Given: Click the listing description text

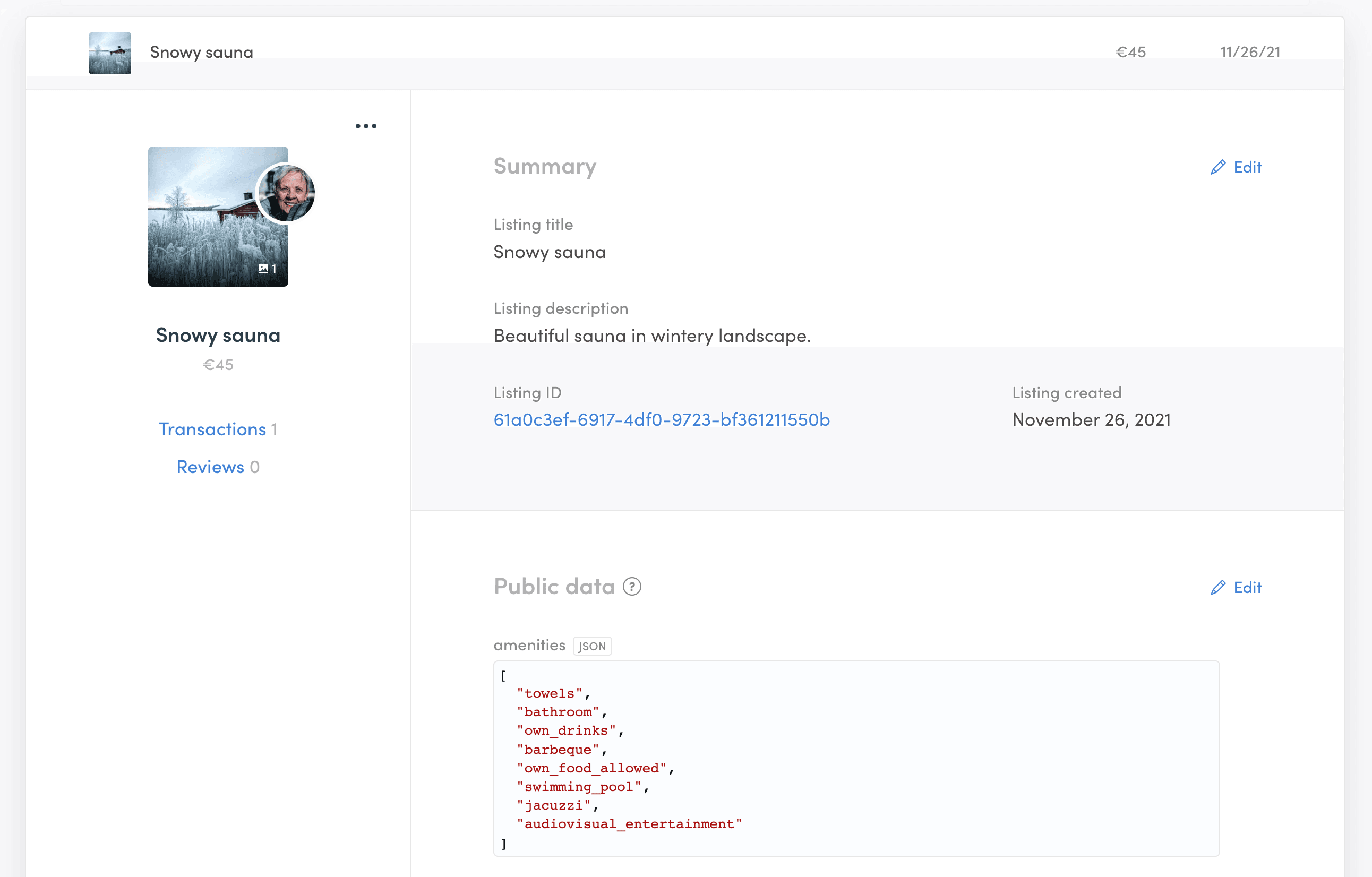Looking at the screenshot, I should pyautogui.click(x=652, y=336).
